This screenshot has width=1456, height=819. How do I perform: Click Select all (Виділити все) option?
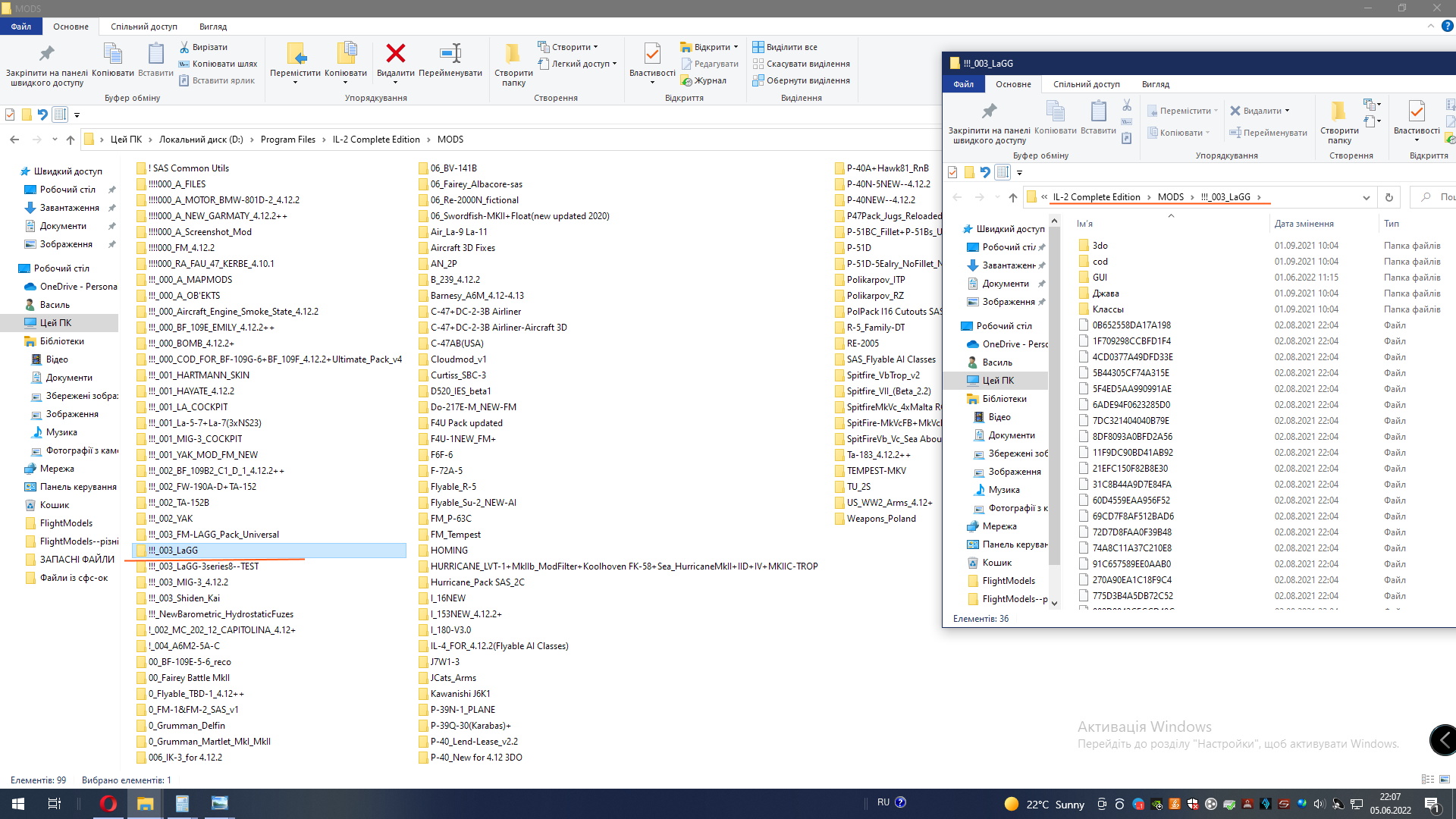point(785,47)
